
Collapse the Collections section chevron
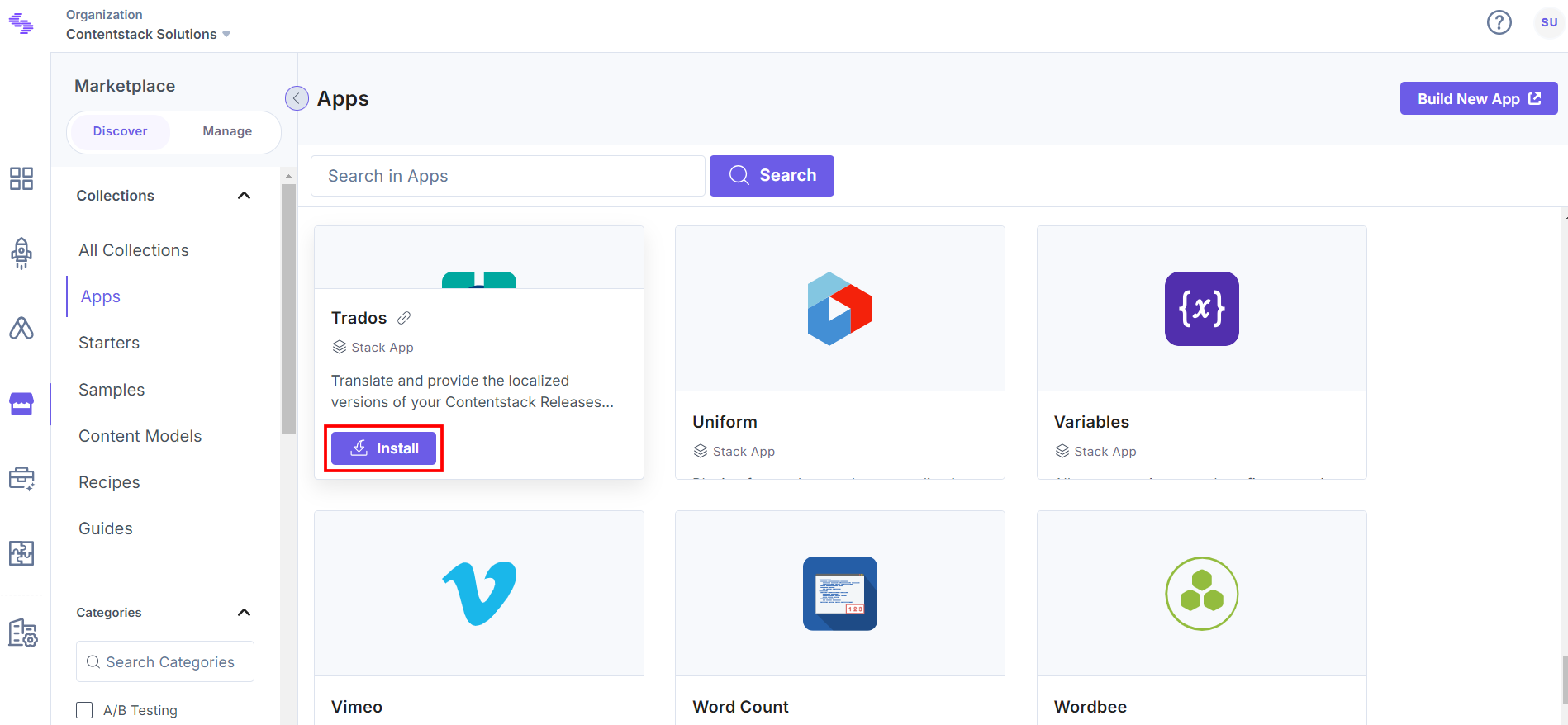(244, 196)
